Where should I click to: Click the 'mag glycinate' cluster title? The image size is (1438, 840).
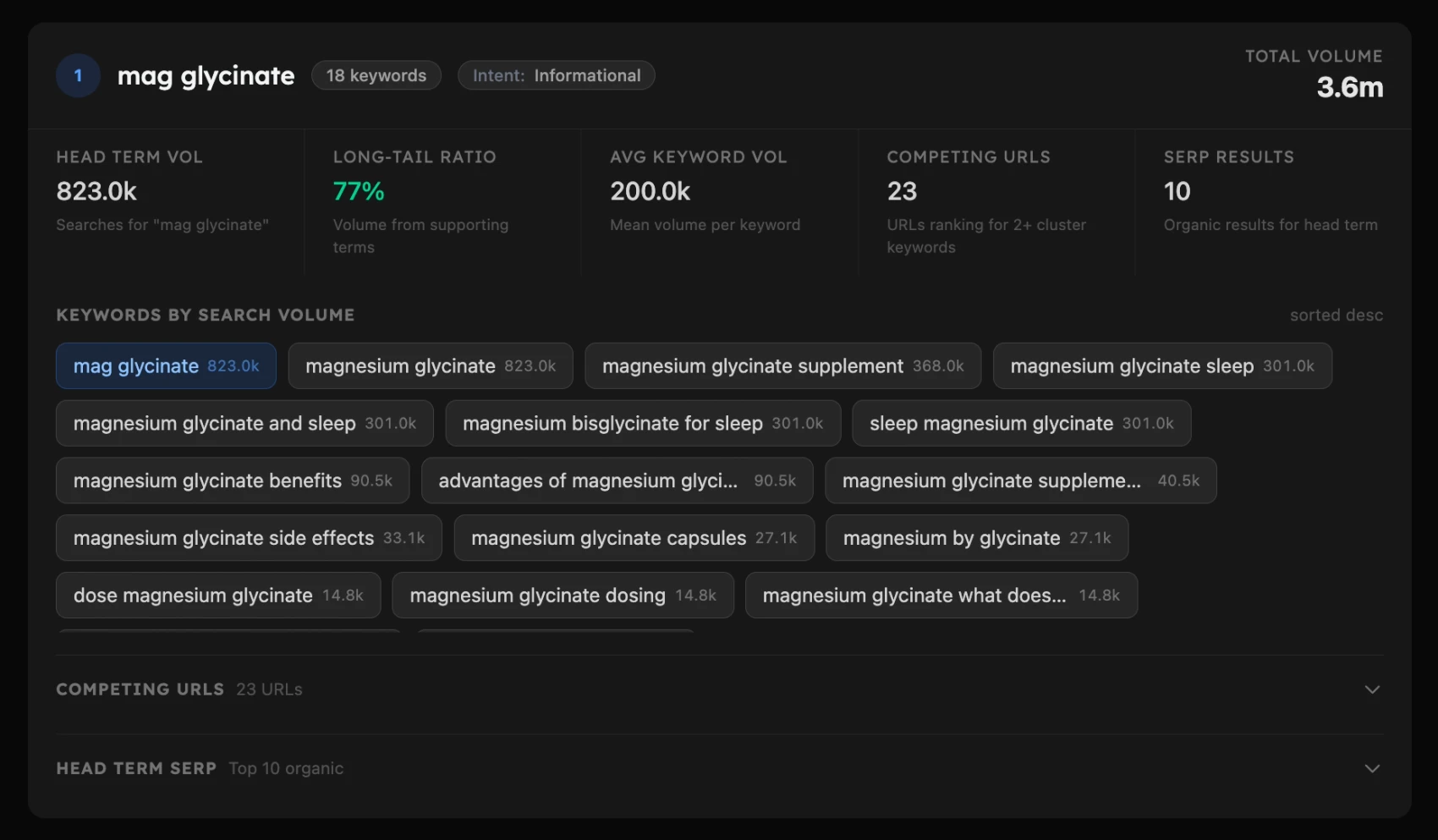click(206, 75)
